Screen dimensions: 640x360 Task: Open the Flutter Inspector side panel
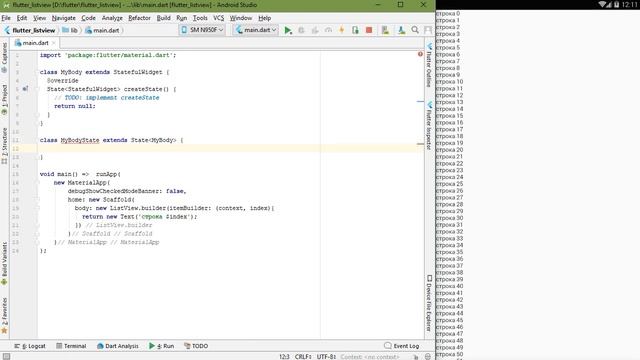429,126
